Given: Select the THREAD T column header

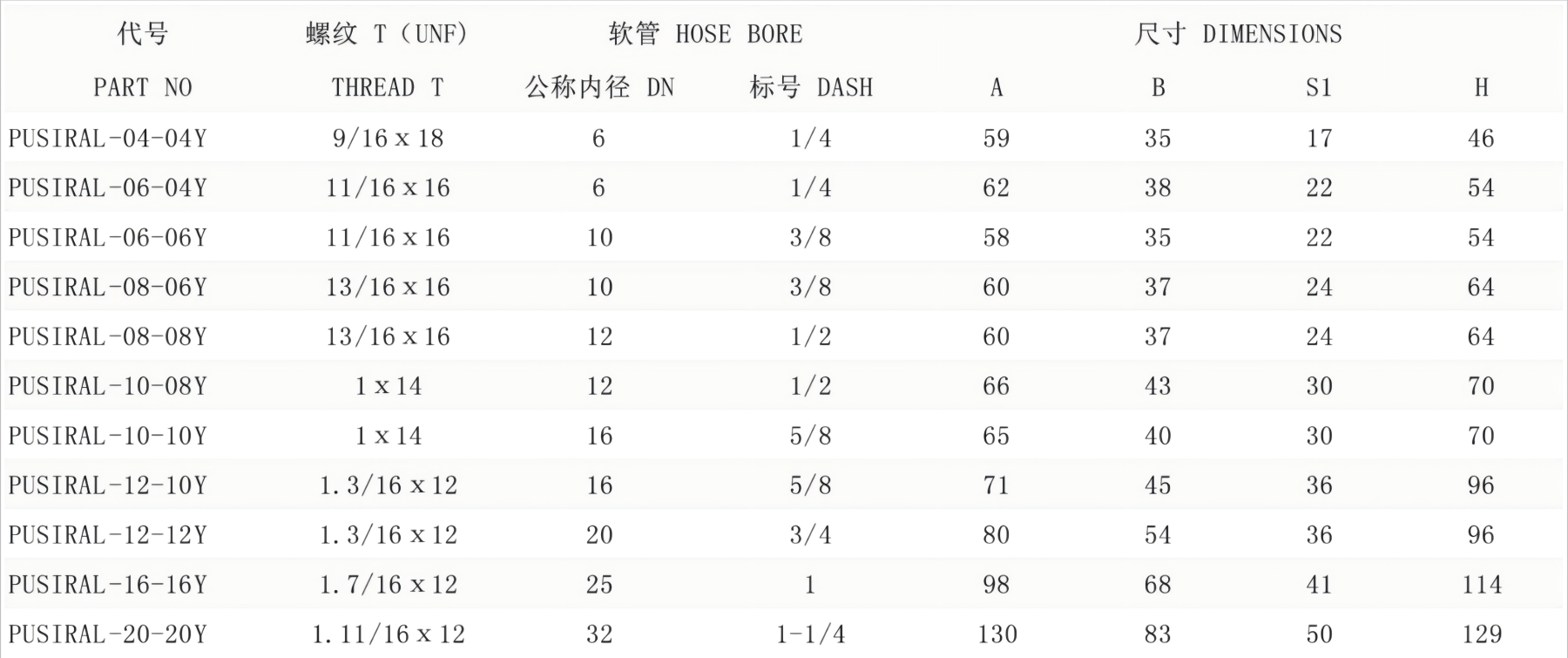Looking at the screenshot, I should click(x=388, y=87).
